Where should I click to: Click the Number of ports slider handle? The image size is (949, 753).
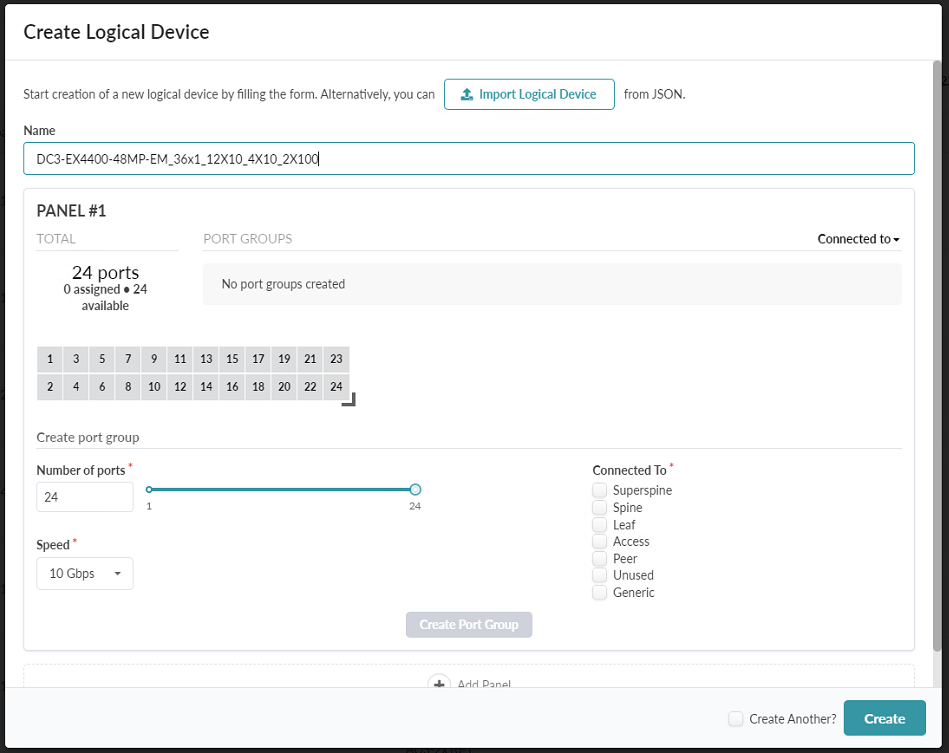pos(415,489)
